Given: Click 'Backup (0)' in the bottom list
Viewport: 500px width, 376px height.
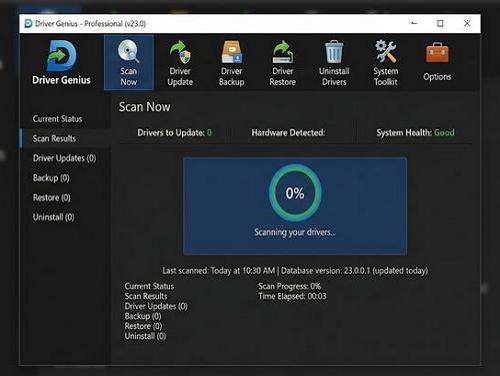Looking at the screenshot, I should pyautogui.click(x=143, y=316).
